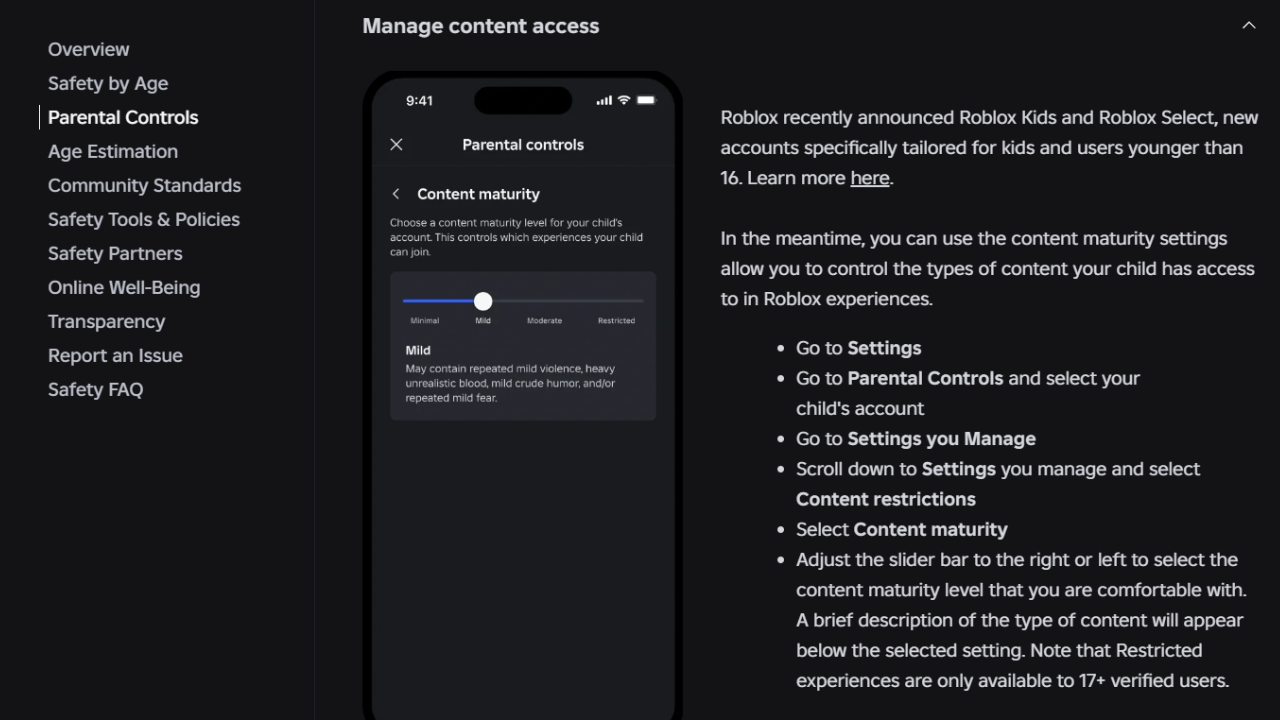Image resolution: width=1280 pixels, height=720 pixels.
Task: Click the Mild description heading in card
Action: (418, 351)
